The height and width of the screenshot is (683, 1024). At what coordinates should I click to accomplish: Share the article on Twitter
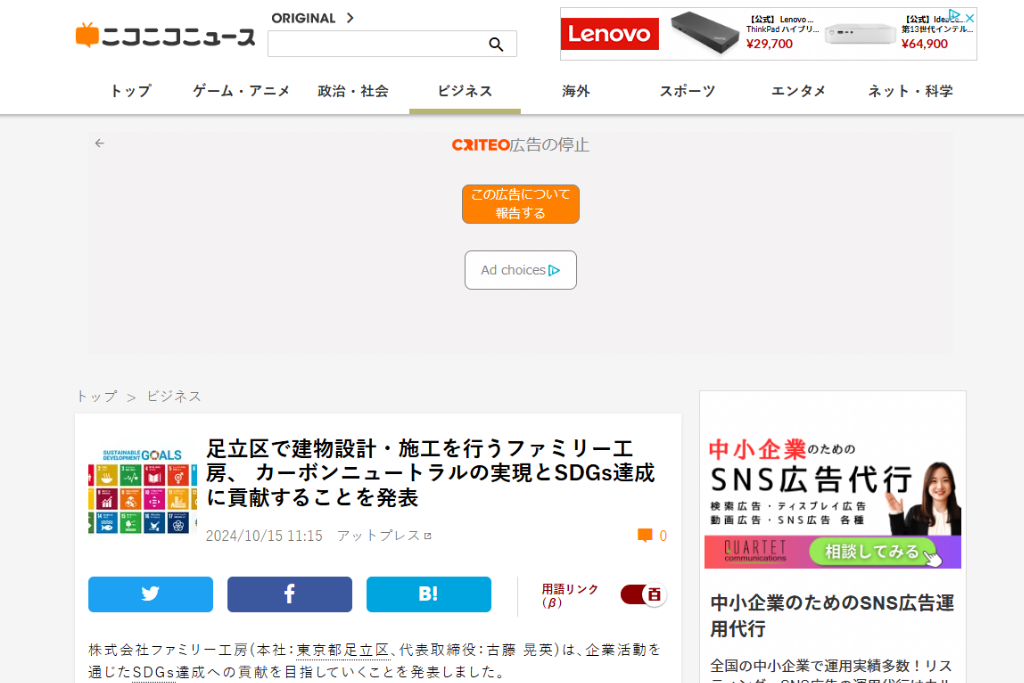click(x=150, y=594)
